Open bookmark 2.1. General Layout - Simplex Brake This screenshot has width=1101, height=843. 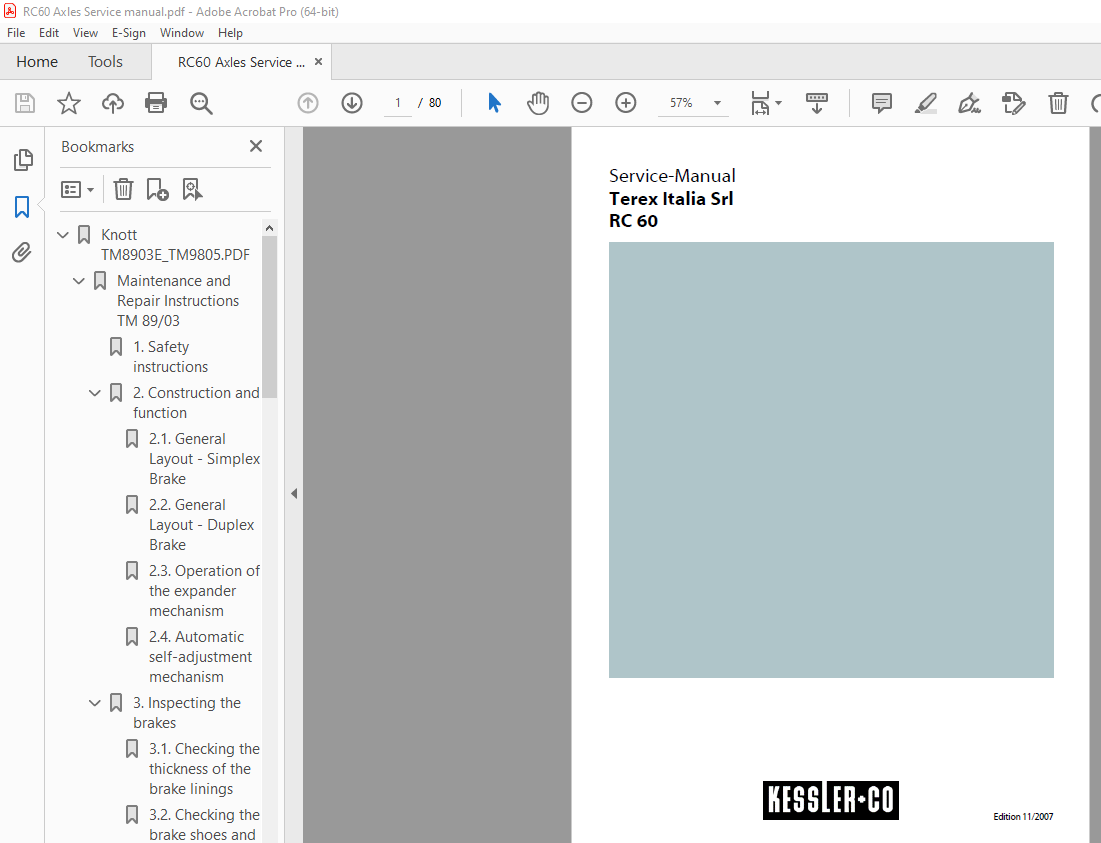[x=204, y=459]
